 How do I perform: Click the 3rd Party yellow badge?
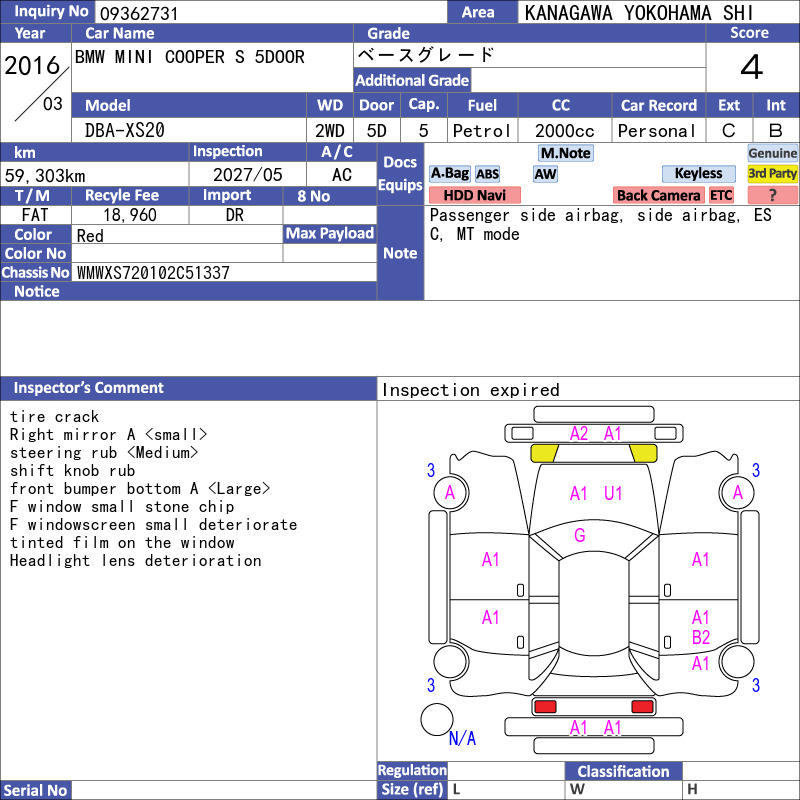(772, 174)
